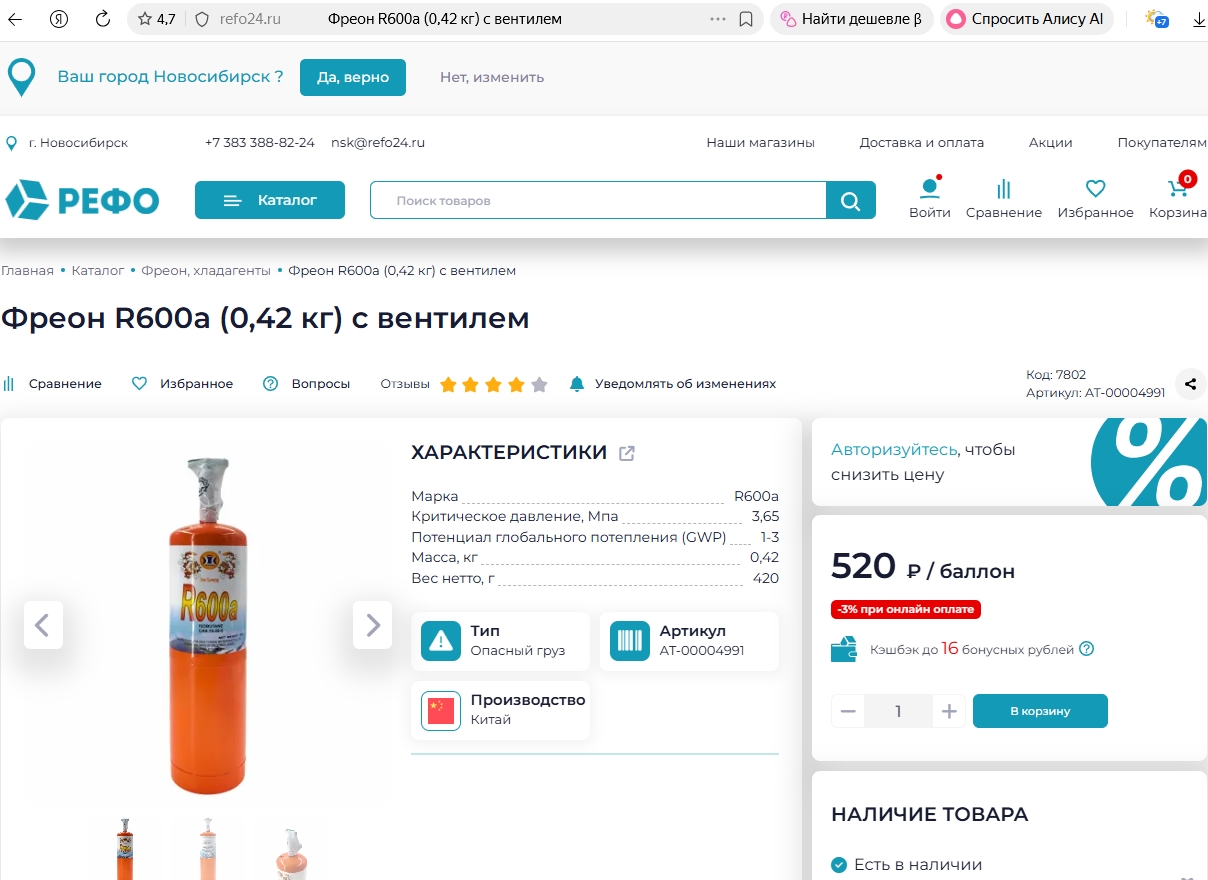Click cashback help question mark icon
The height and width of the screenshot is (880, 1208).
(1087, 649)
